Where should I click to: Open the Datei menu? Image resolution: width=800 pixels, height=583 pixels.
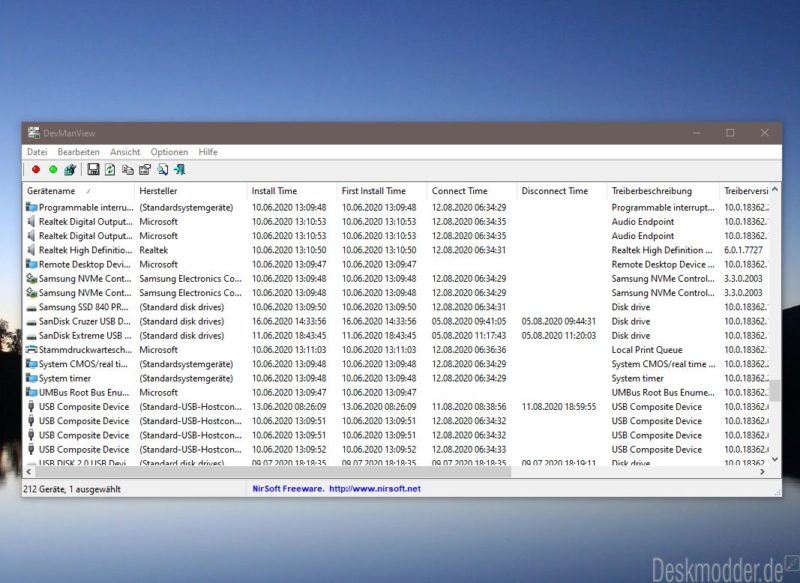coord(37,151)
